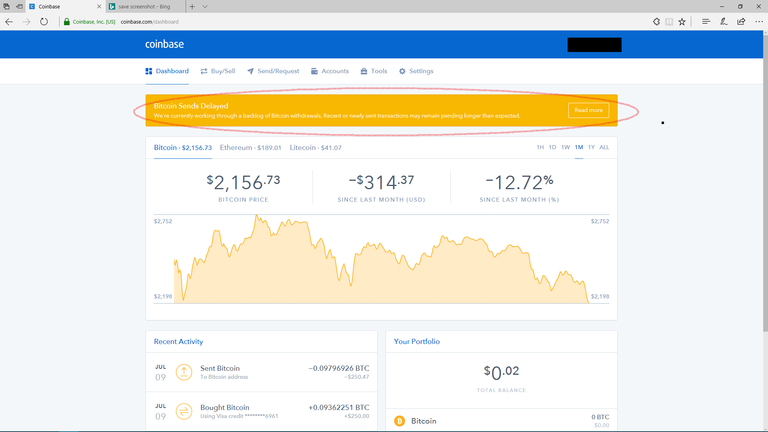
Task: Open the extensions icon in address bar
Action: (x=656, y=22)
